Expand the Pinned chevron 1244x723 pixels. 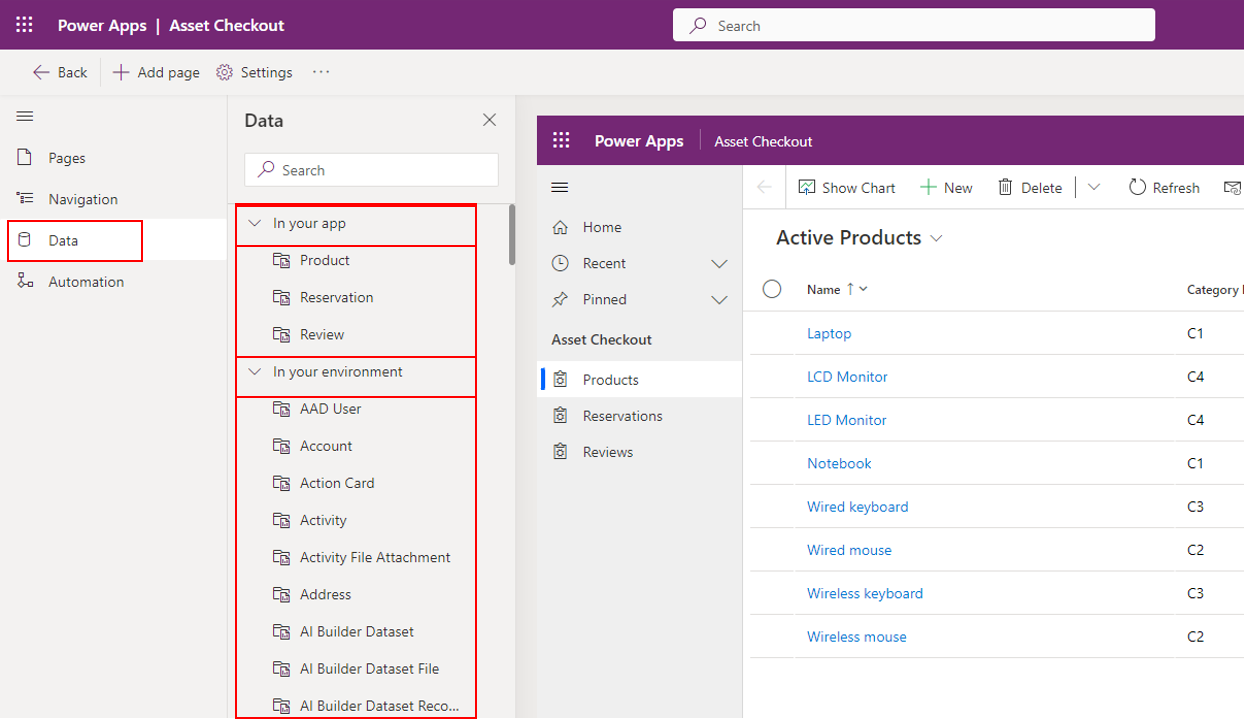(x=719, y=300)
